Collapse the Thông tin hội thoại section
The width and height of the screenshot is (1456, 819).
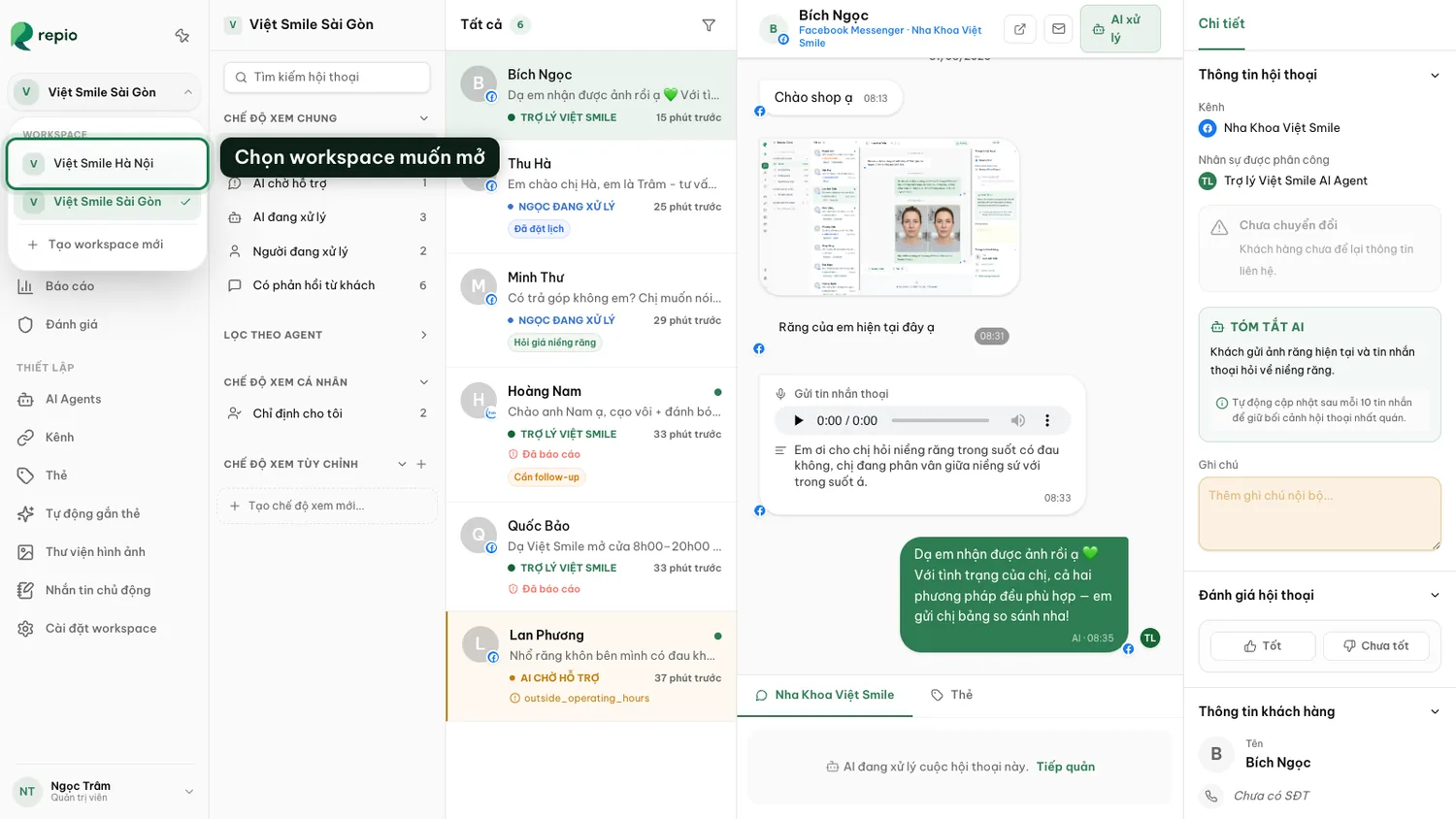tap(1435, 76)
